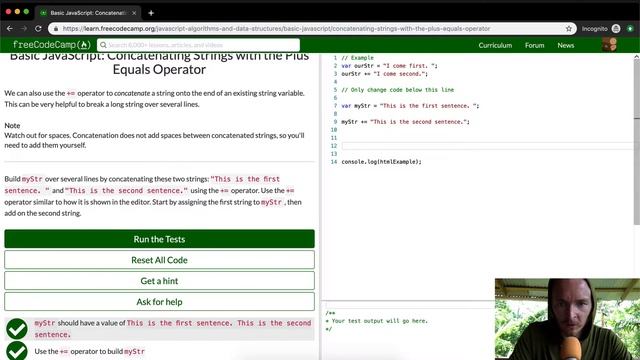Click Get a hint button
Image resolution: width=640 pixels, height=360 pixels.
point(160,281)
